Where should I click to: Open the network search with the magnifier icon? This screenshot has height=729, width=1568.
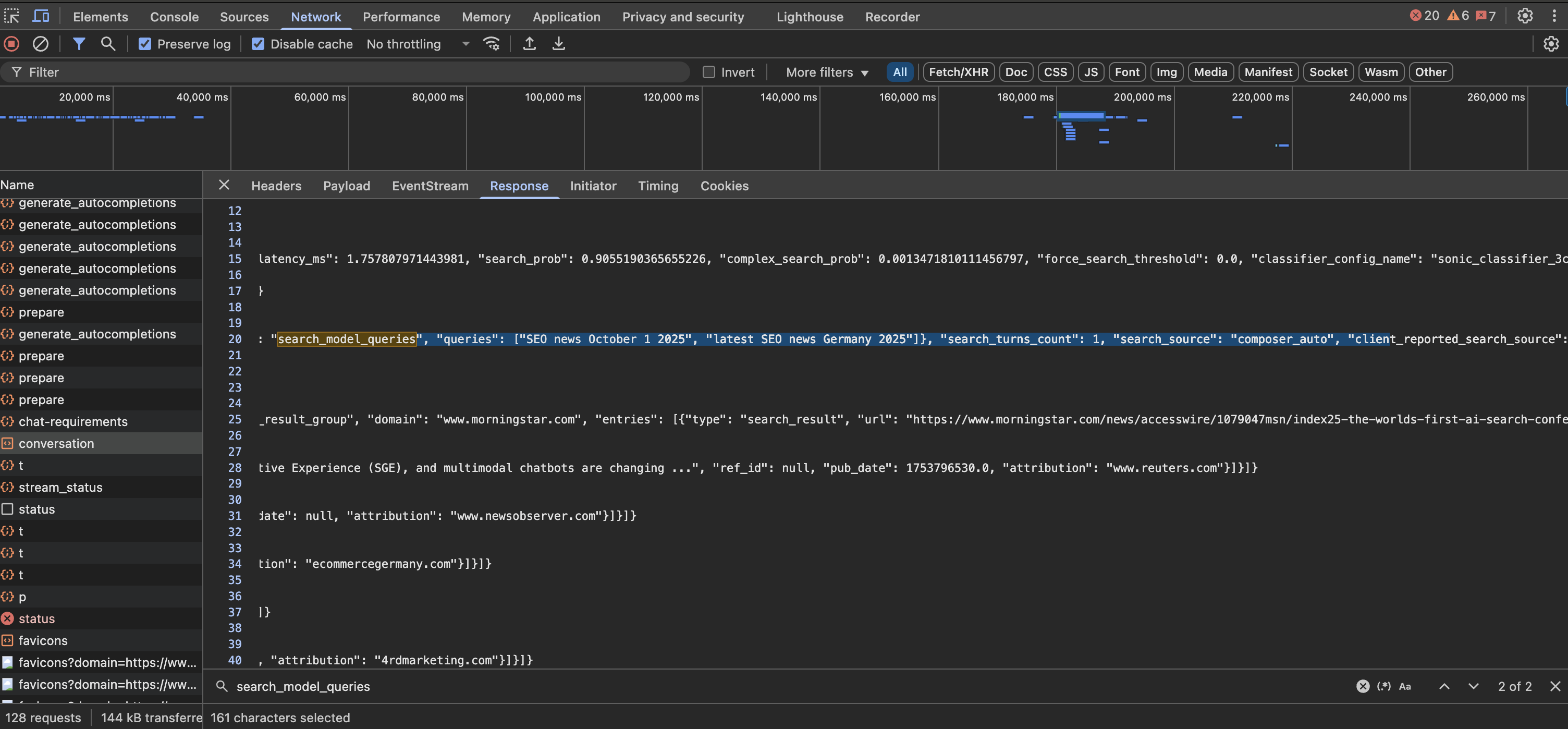click(108, 43)
